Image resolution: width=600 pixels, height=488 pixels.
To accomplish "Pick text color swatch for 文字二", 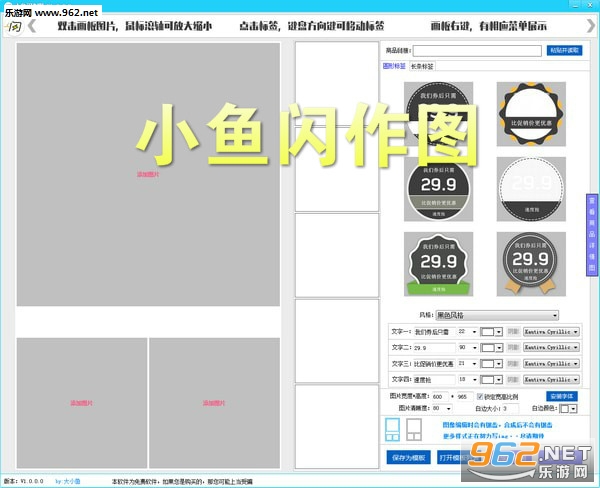I will tap(491, 348).
